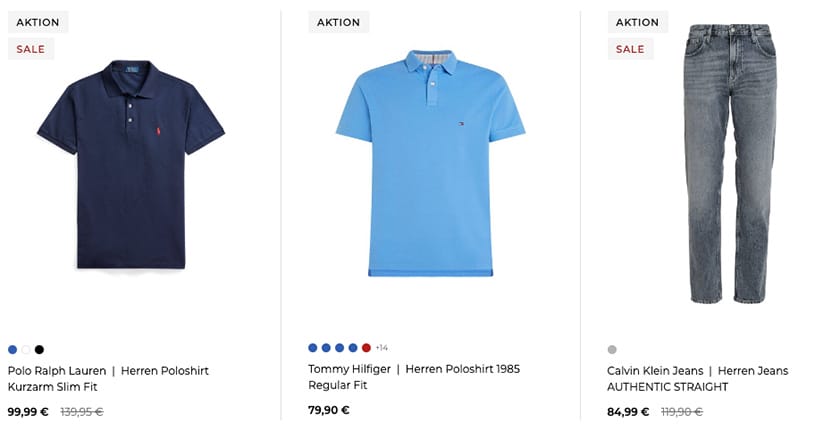Open Tommy Hilfiger Herren Poloshirt 1985 link

point(414,376)
